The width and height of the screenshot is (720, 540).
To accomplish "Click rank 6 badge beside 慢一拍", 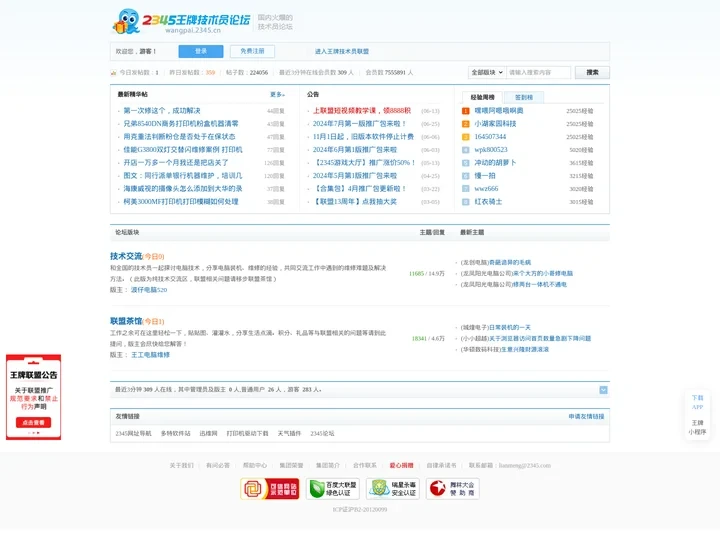I will [x=465, y=175].
